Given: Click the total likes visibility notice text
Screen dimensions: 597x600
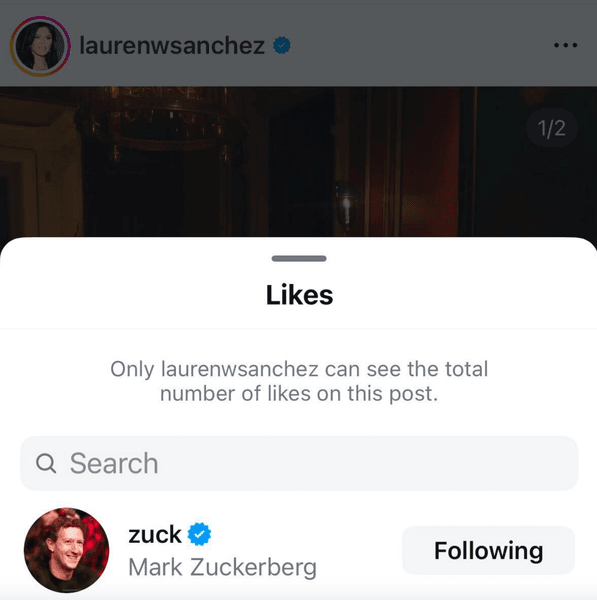Looking at the screenshot, I should click(299, 381).
